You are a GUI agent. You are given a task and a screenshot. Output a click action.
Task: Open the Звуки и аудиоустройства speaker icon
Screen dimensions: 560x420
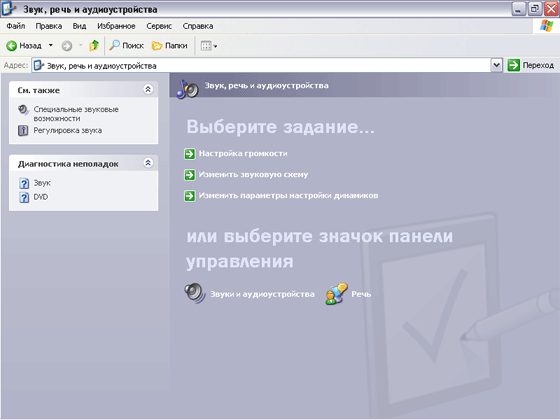coord(195,293)
